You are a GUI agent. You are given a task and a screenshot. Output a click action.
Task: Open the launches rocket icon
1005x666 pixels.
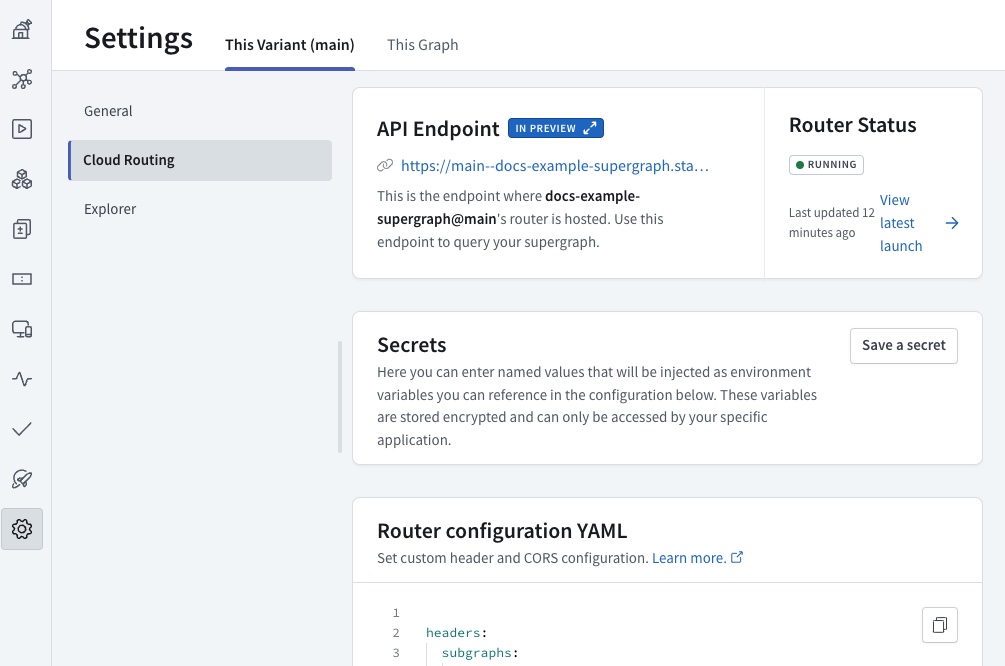click(22, 479)
